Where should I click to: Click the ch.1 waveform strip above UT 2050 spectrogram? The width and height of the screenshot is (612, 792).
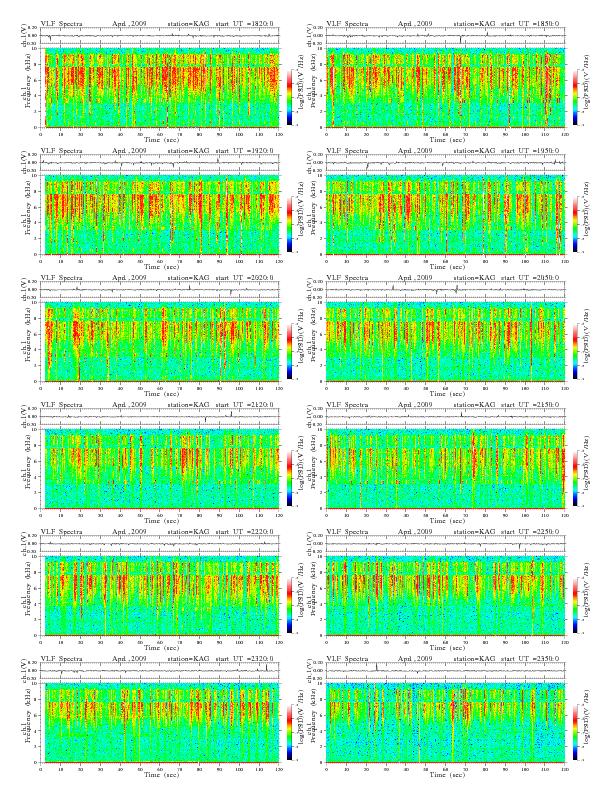pyautogui.click(x=445, y=290)
